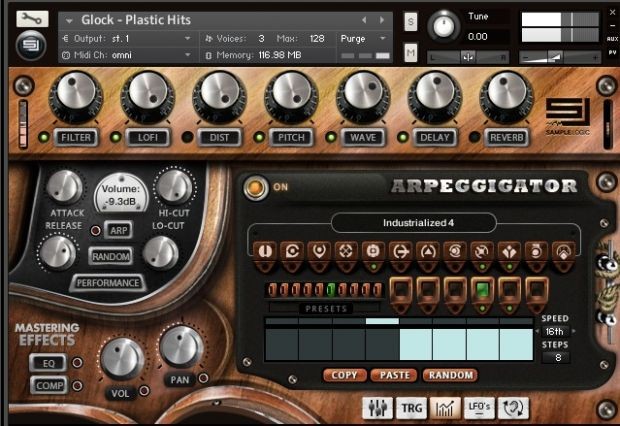
Task: Select the swirling eye arp effect icon
Action: pyautogui.click(x=455, y=251)
